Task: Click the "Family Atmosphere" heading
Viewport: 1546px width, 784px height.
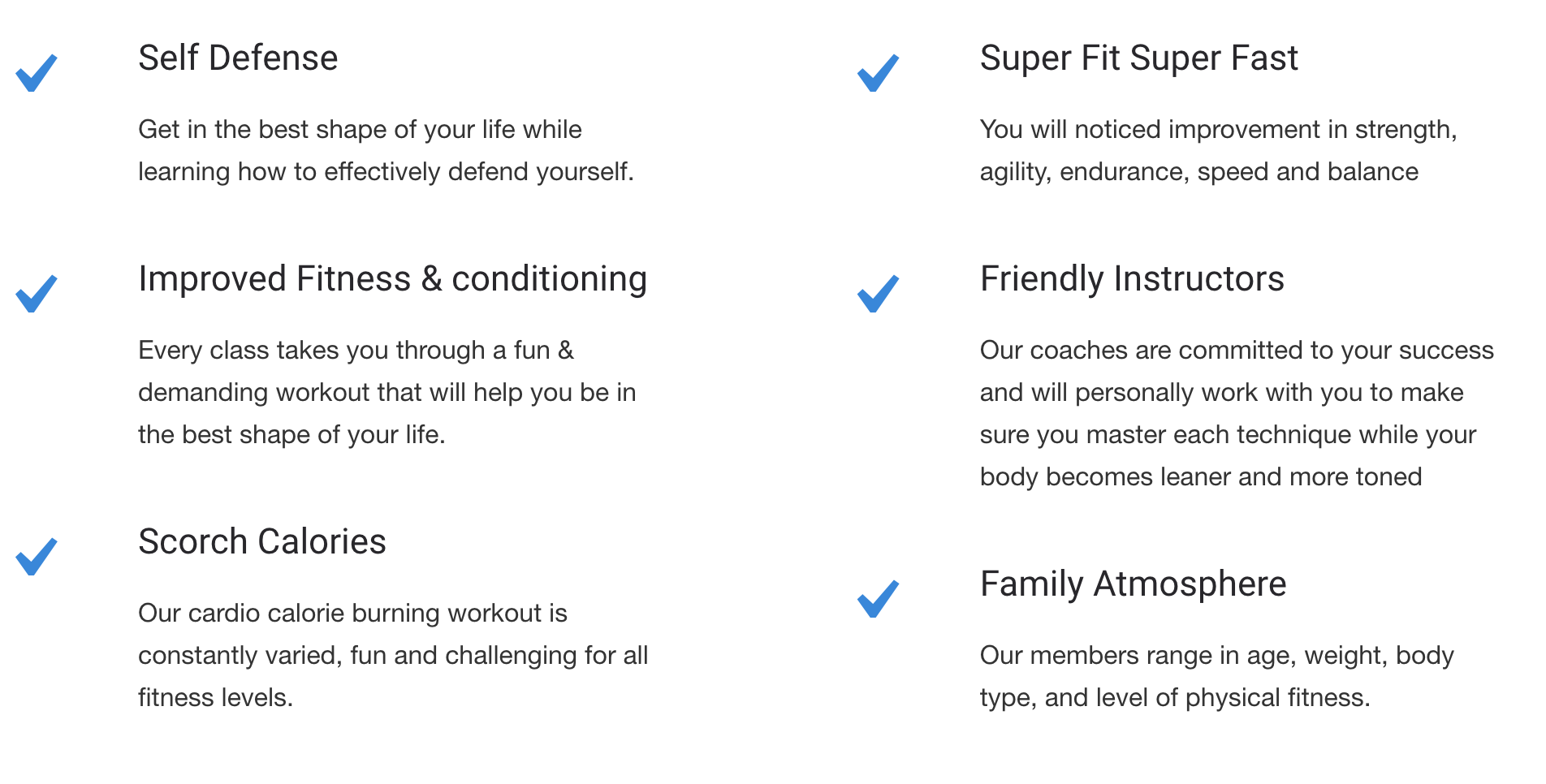Action: point(1133,584)
